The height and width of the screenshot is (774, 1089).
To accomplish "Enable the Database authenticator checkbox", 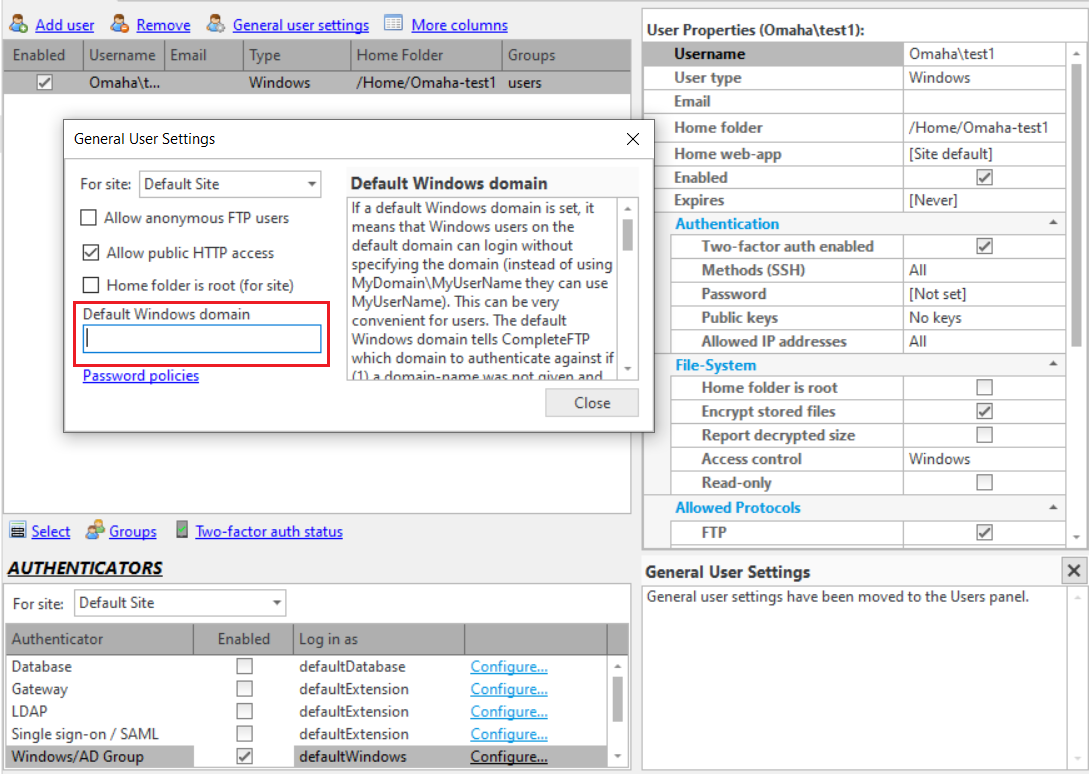I will click(x=244, y=666).
